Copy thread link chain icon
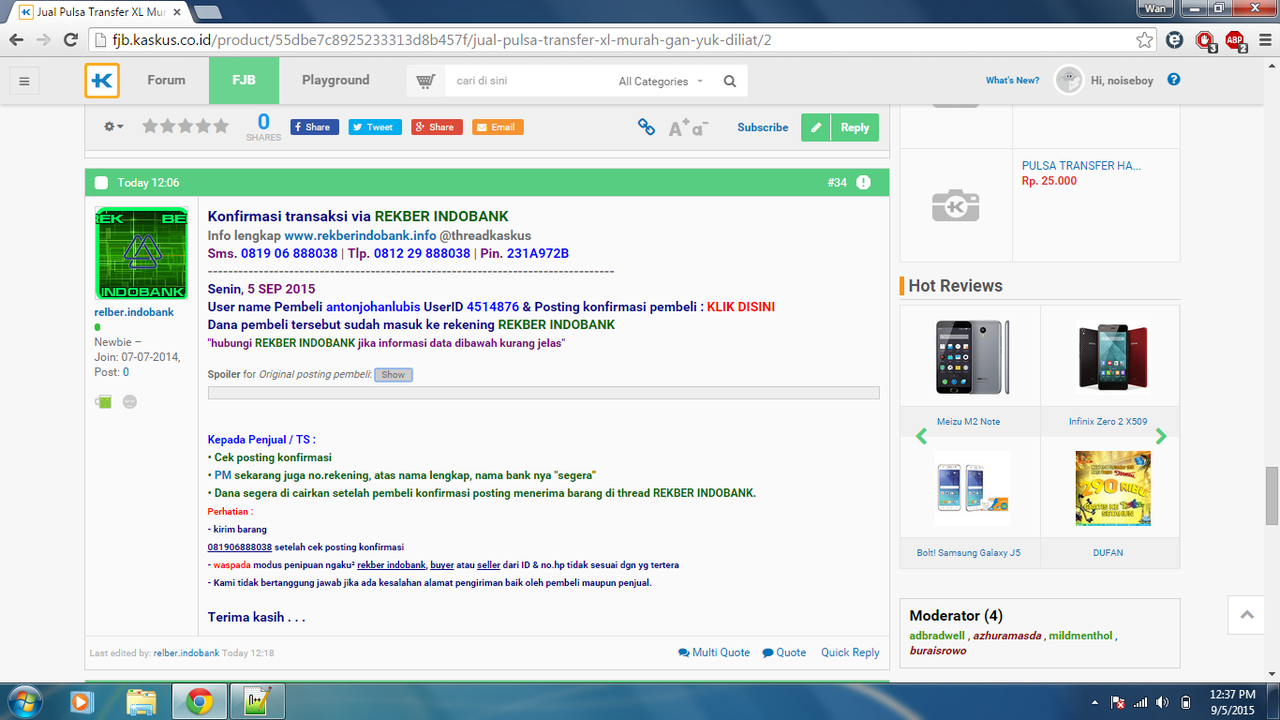The width and height of the screenshot is (1280, 720). (646, 127)
